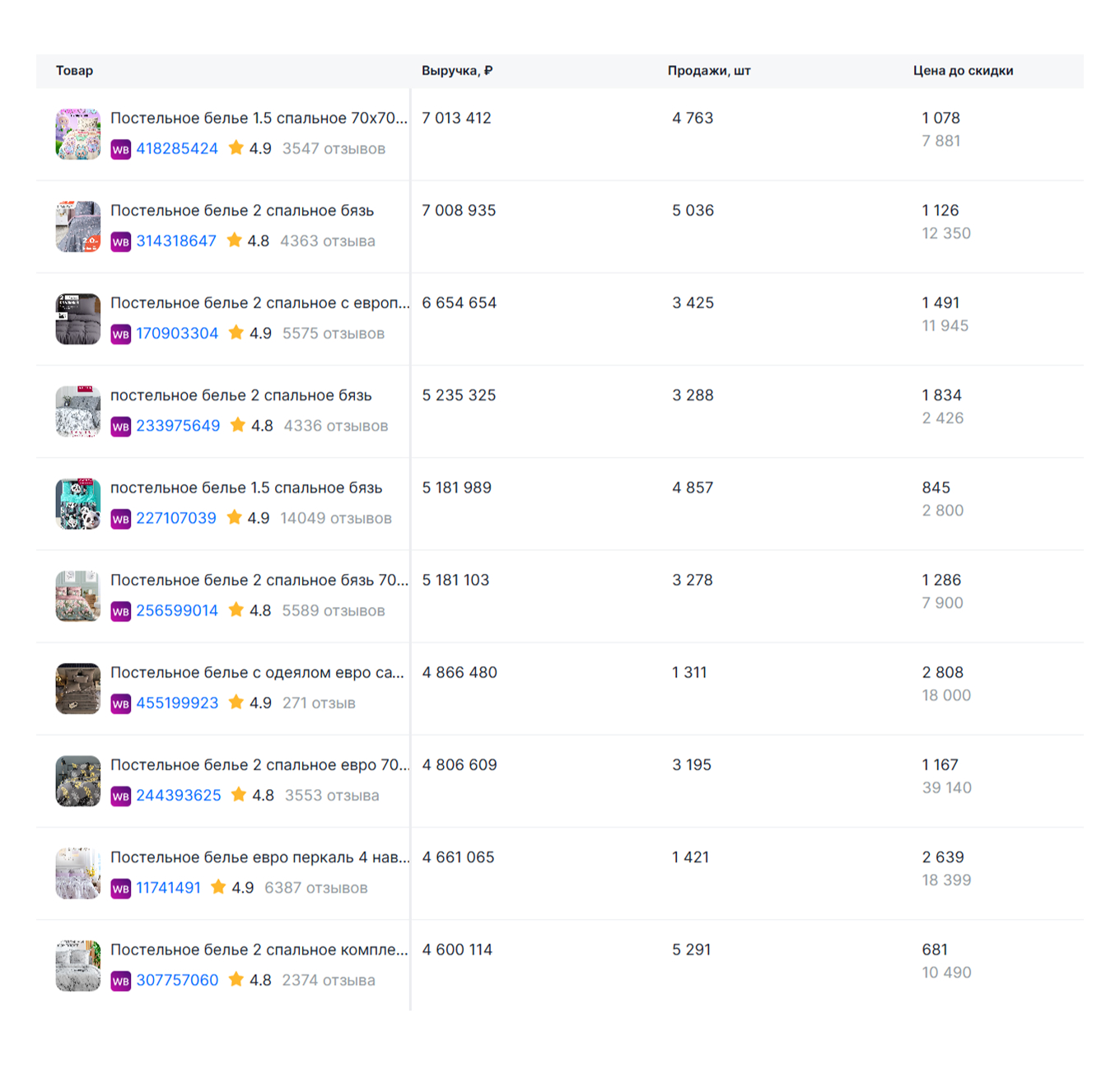Click title "Постельное белье евро перкаль 4 нав..."
This screenshot has width=1120, height=1065.
pos(259,857)
